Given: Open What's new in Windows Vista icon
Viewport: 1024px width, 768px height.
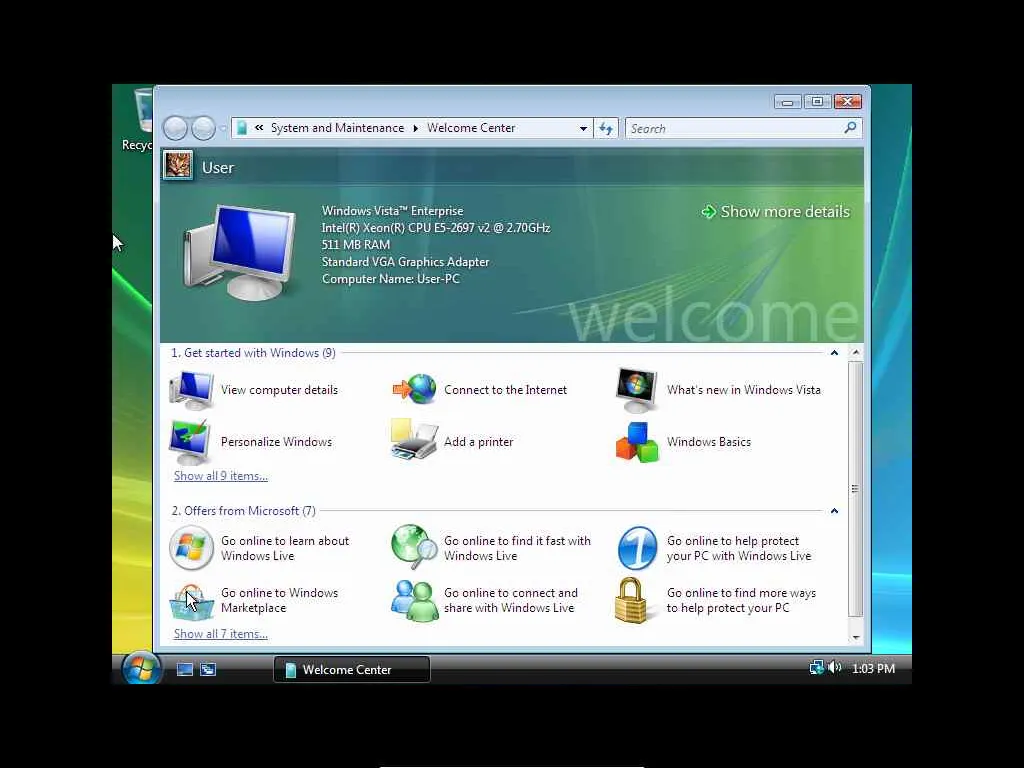Looking at the screenshot, I should click(x=637, y=390).
